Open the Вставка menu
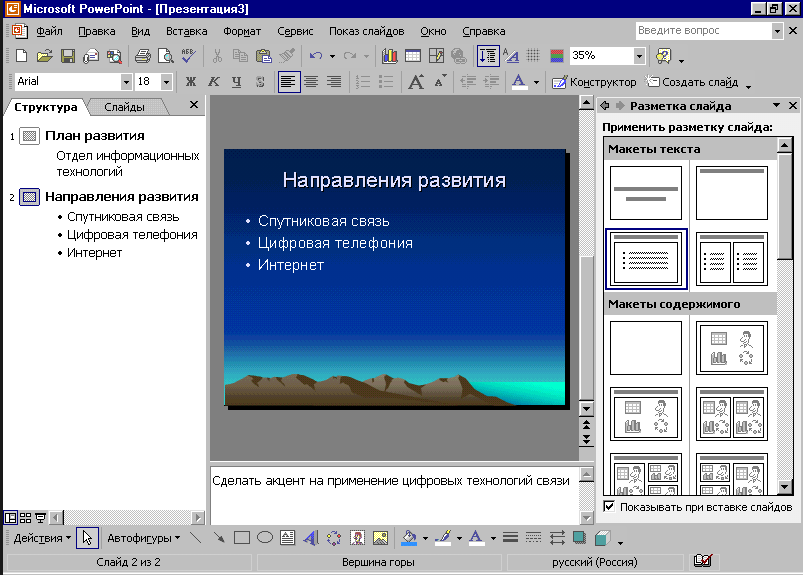This screenshot has width=803, height=575. (186, 31)
